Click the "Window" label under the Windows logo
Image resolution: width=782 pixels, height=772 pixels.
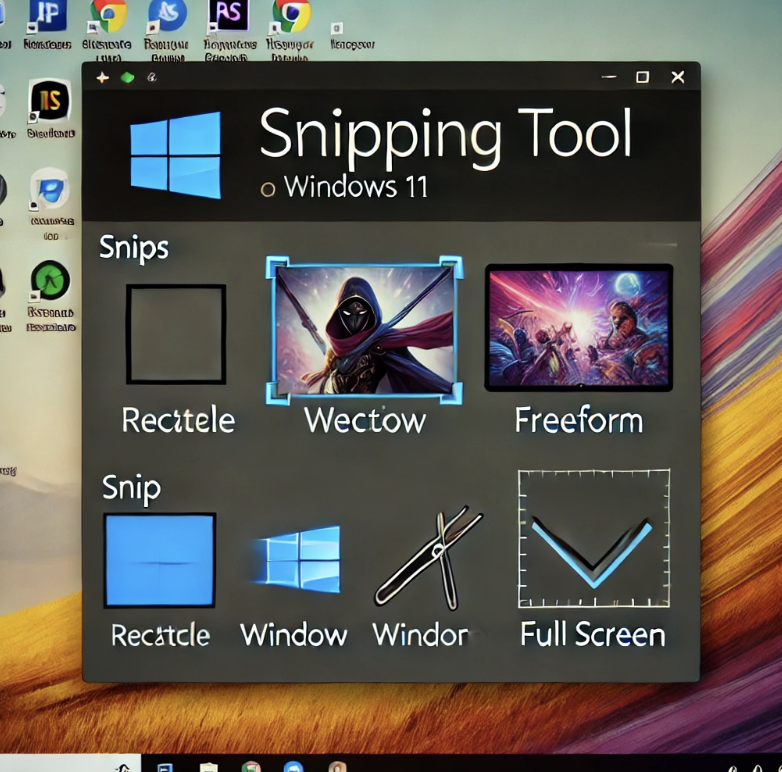click(x=293, y=635)
